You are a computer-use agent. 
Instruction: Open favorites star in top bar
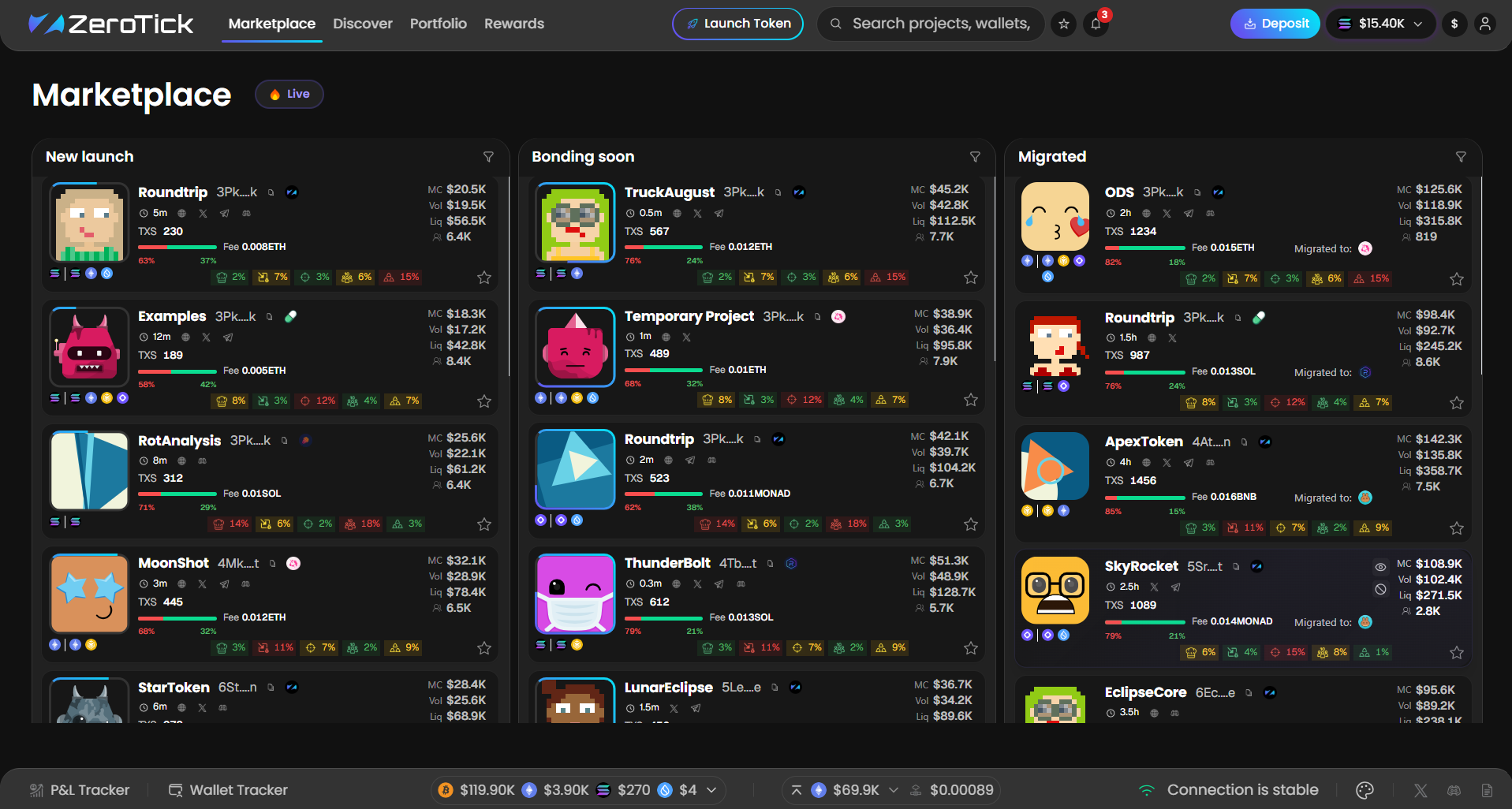click(1063, 24)
